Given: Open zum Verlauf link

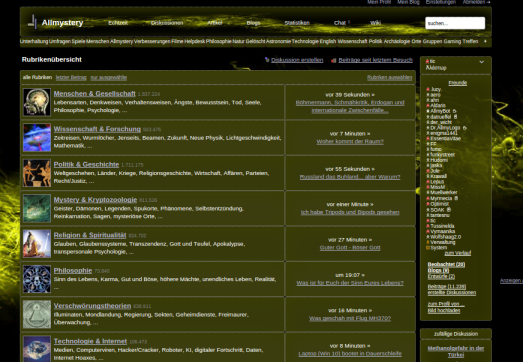Looking at the screenshot, I should 458,253.
